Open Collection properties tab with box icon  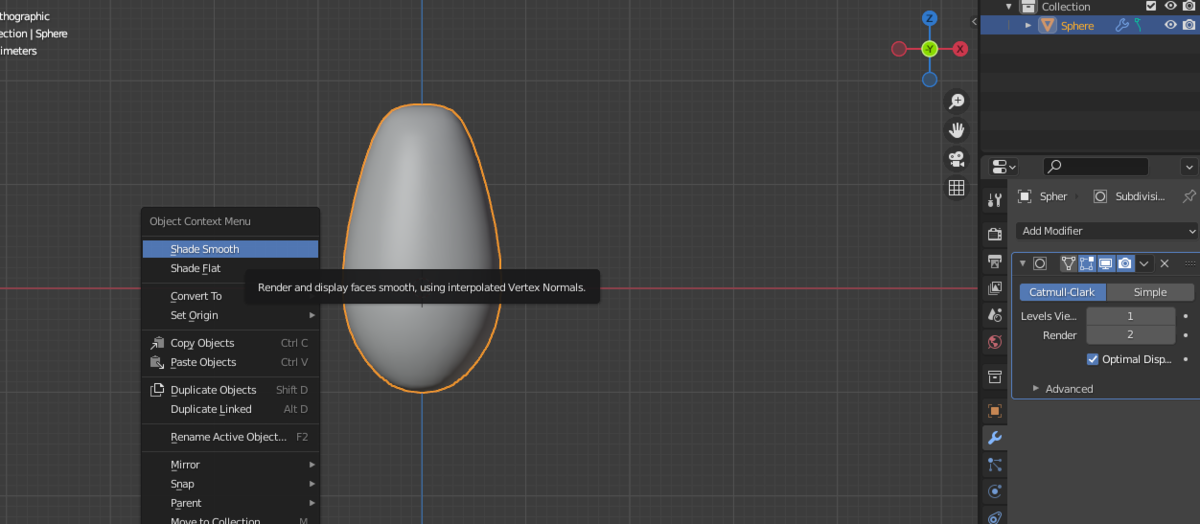coord(994,377)
